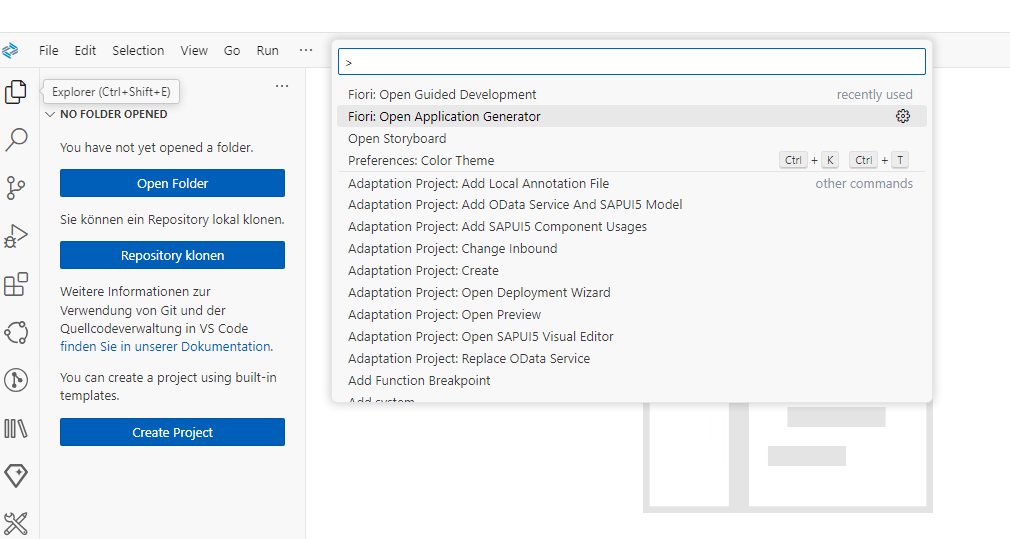Open the 'finden Sie in unserer Dokumentation' link
This screenshot has width=1010, height=539.
(165, 346)
